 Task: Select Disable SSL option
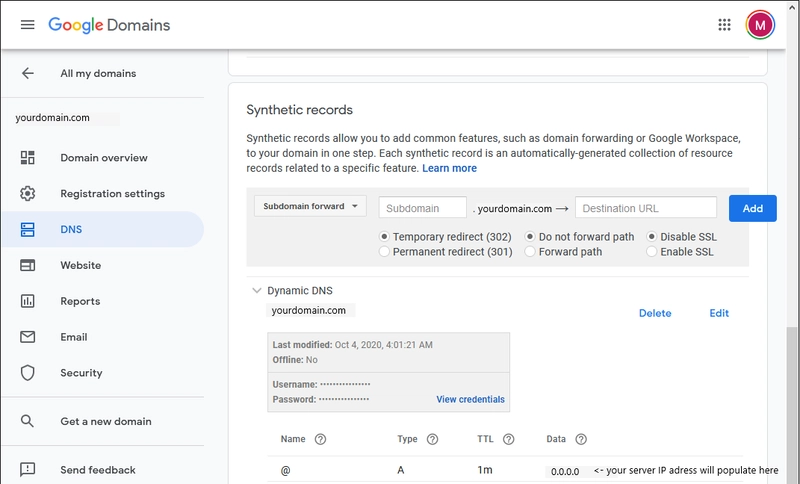pos(652,237)
